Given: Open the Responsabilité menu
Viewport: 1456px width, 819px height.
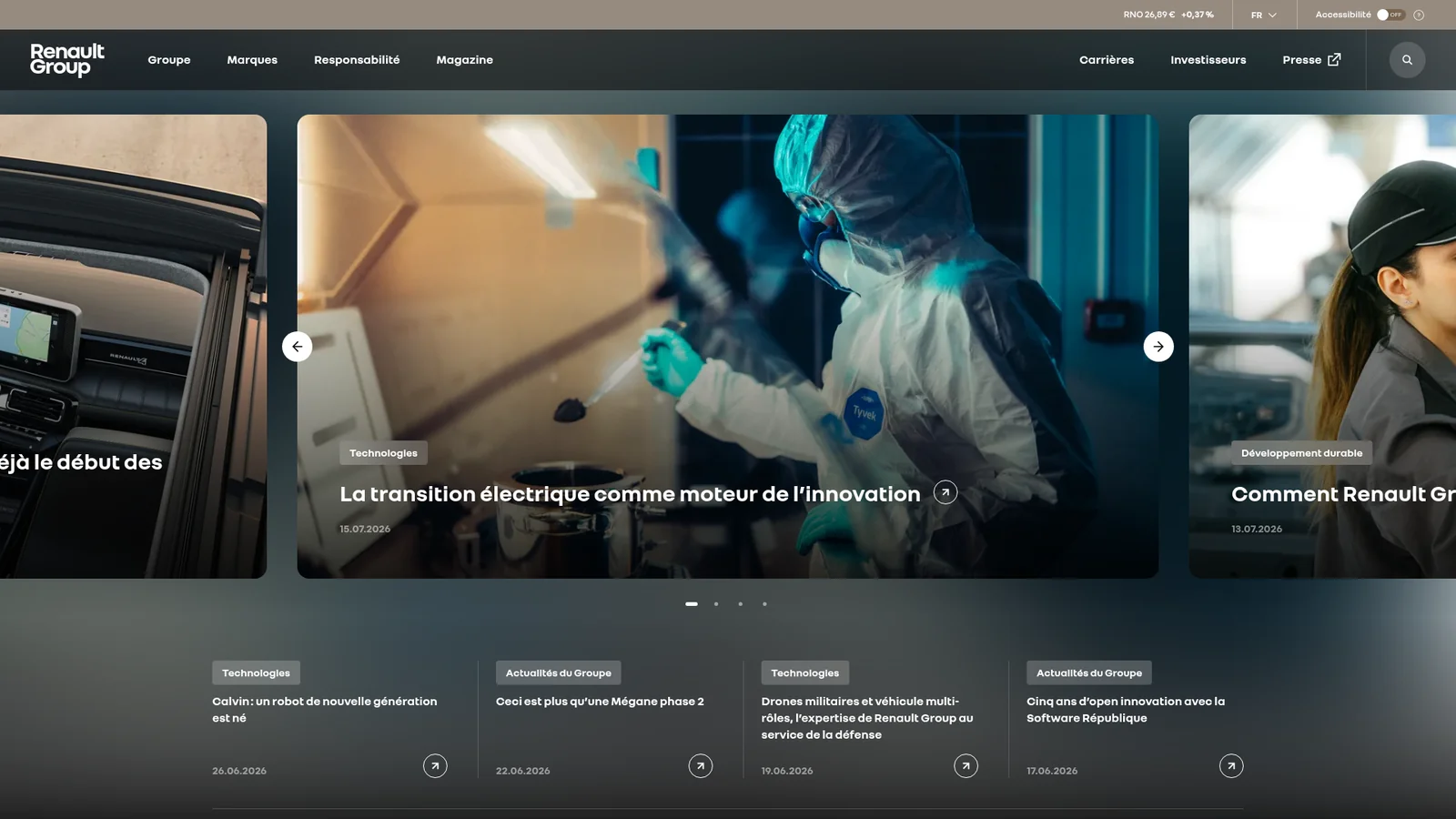Looking at the screenshot, I should pyautogui.click(x=357, y=60).
